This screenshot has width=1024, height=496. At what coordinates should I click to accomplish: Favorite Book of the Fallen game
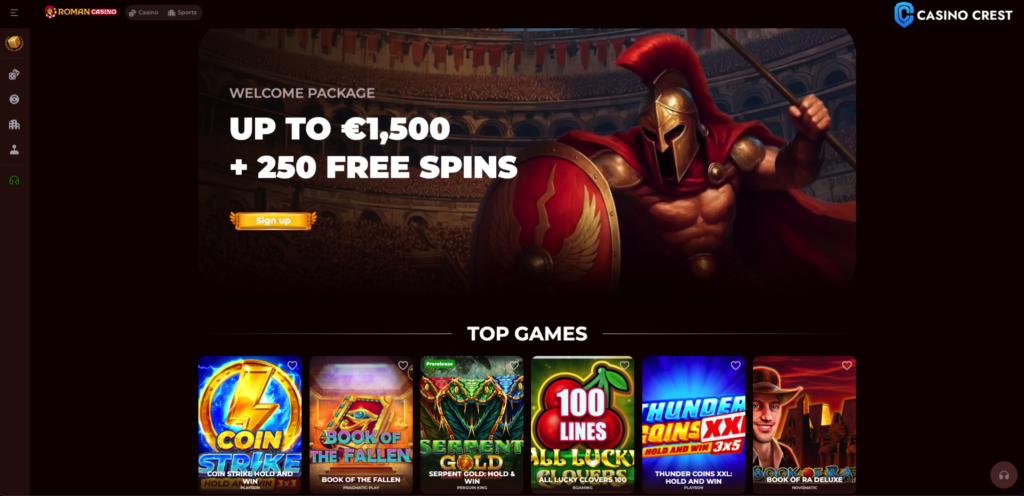tap(403, 365)
